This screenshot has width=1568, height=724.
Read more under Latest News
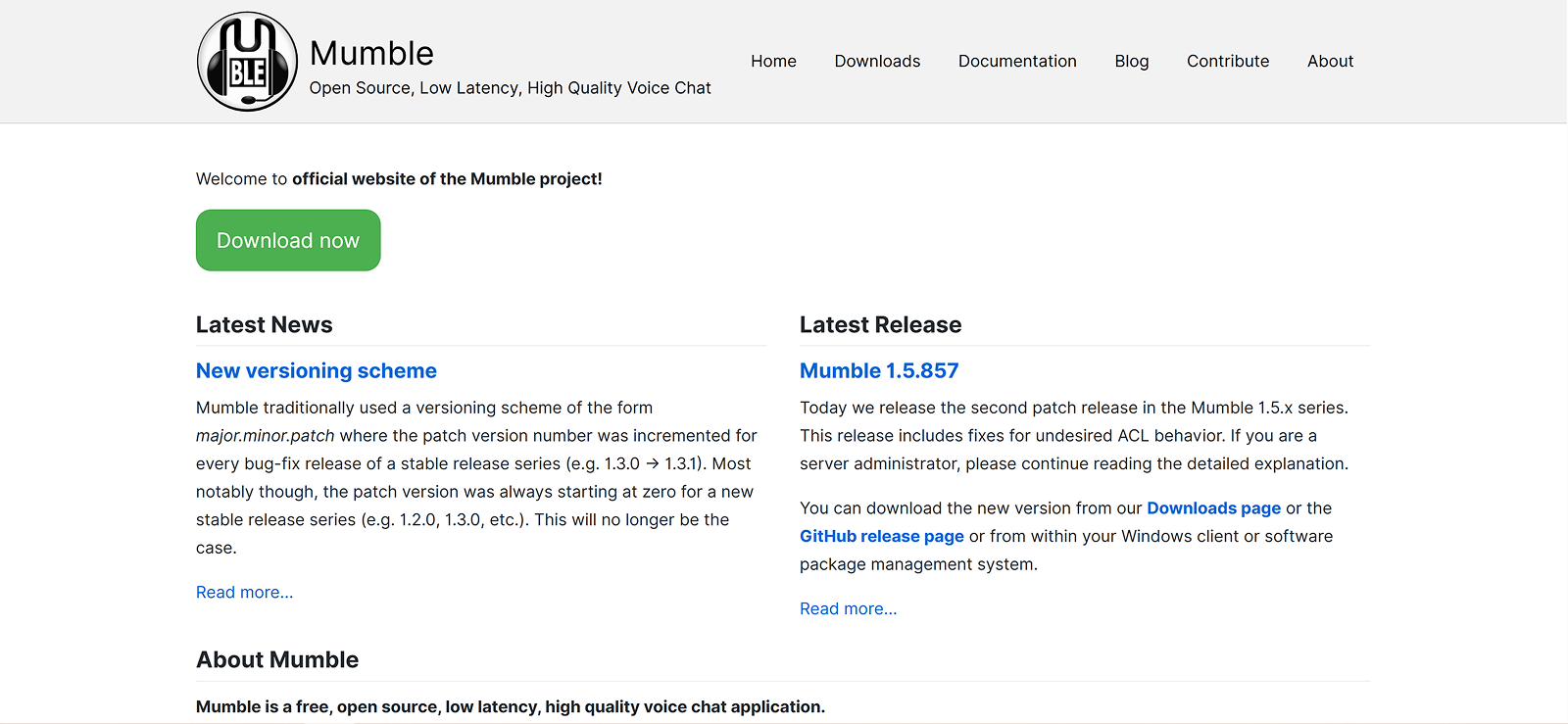coord(244,592)
